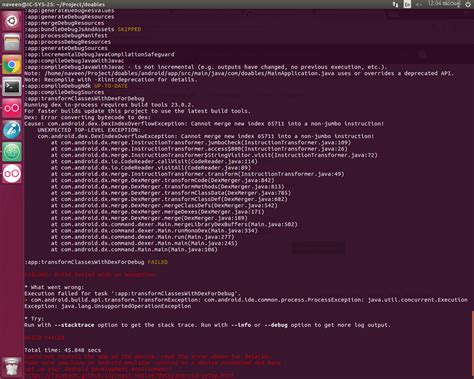The image size is (474, 379).
Task: Open the sound volume indicator
Action: click(x=419, y=4)
